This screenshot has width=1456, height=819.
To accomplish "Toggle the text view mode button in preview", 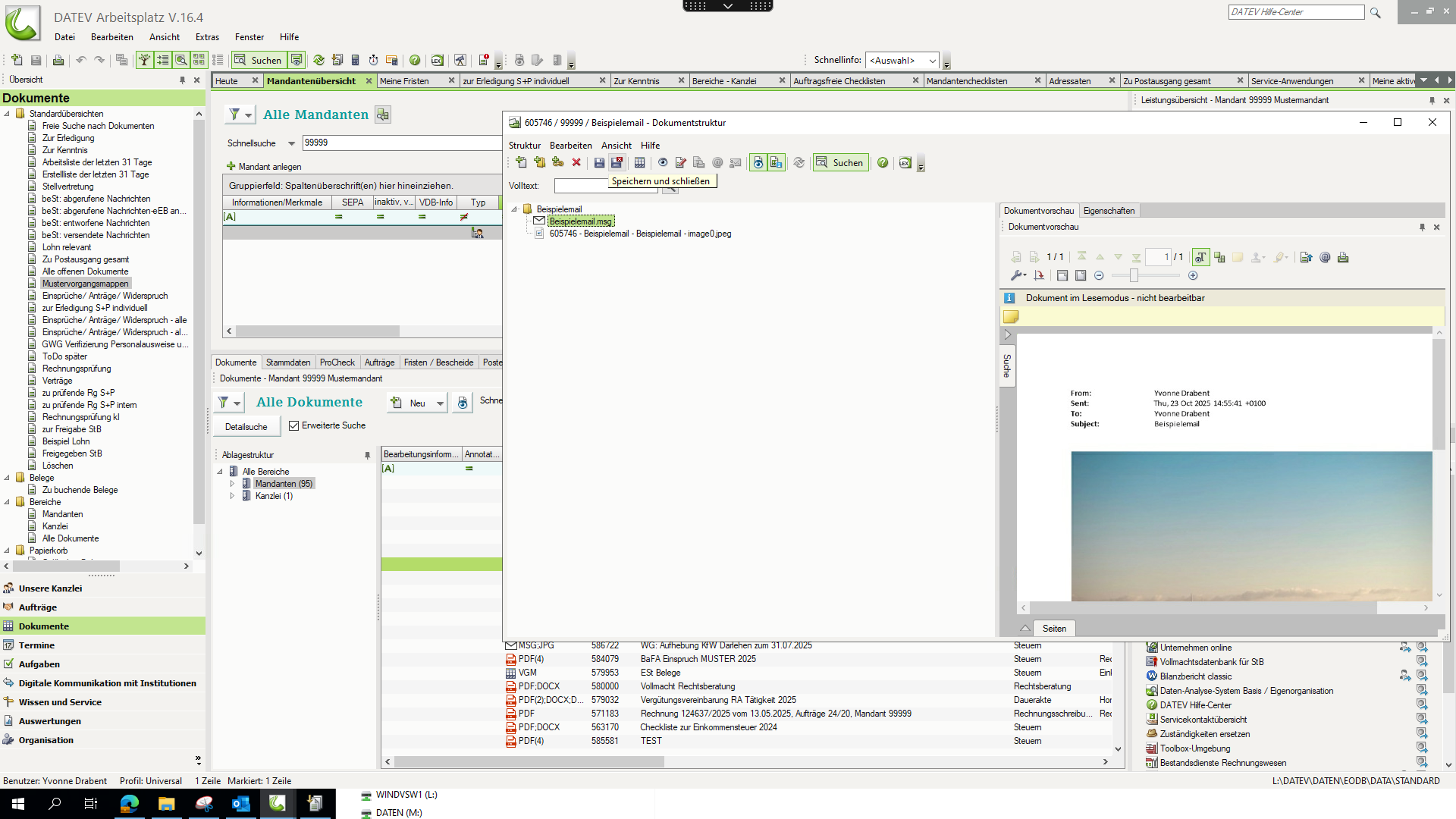I will (1200, 258).
